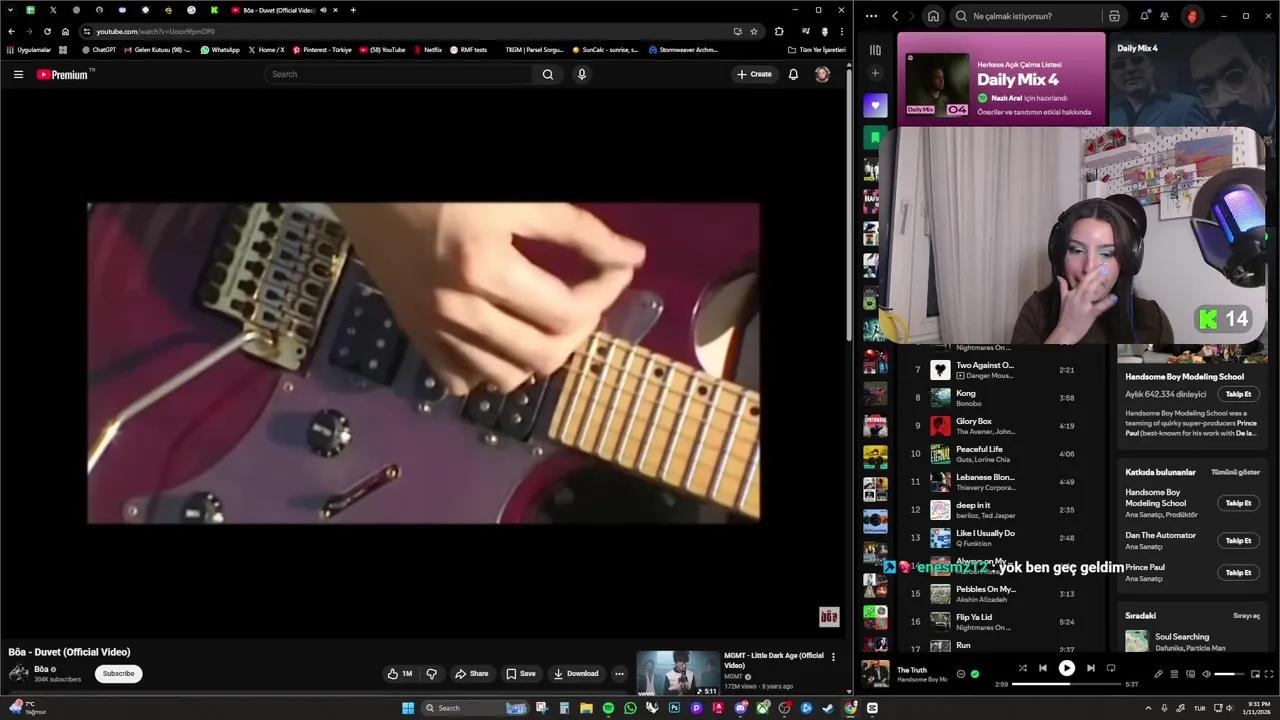The height and width of the screenshot is (720, 1280).
Task: Subscribe to the Bôa channel
Action: coord(118,673)
